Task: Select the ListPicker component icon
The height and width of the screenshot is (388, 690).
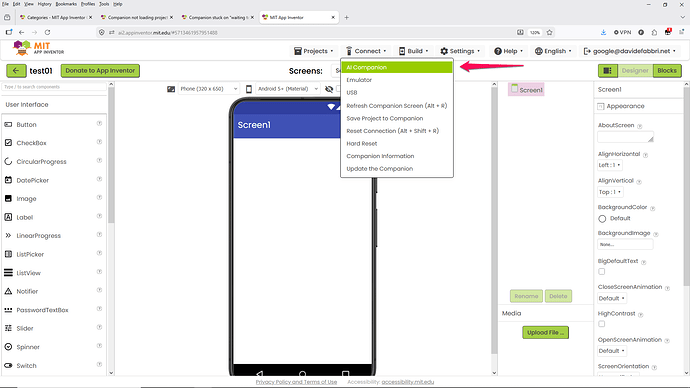Action: pyautogui.click(x=8, y=254)
